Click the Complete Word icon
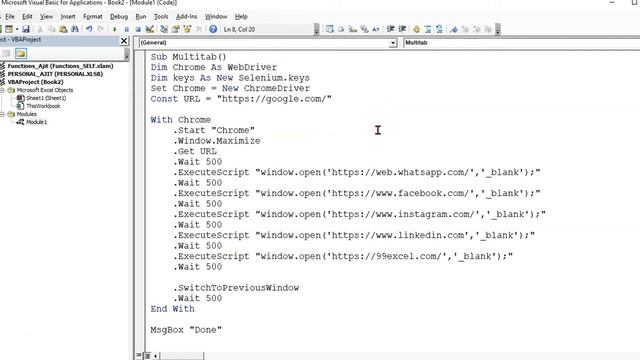 coord(376,29)
